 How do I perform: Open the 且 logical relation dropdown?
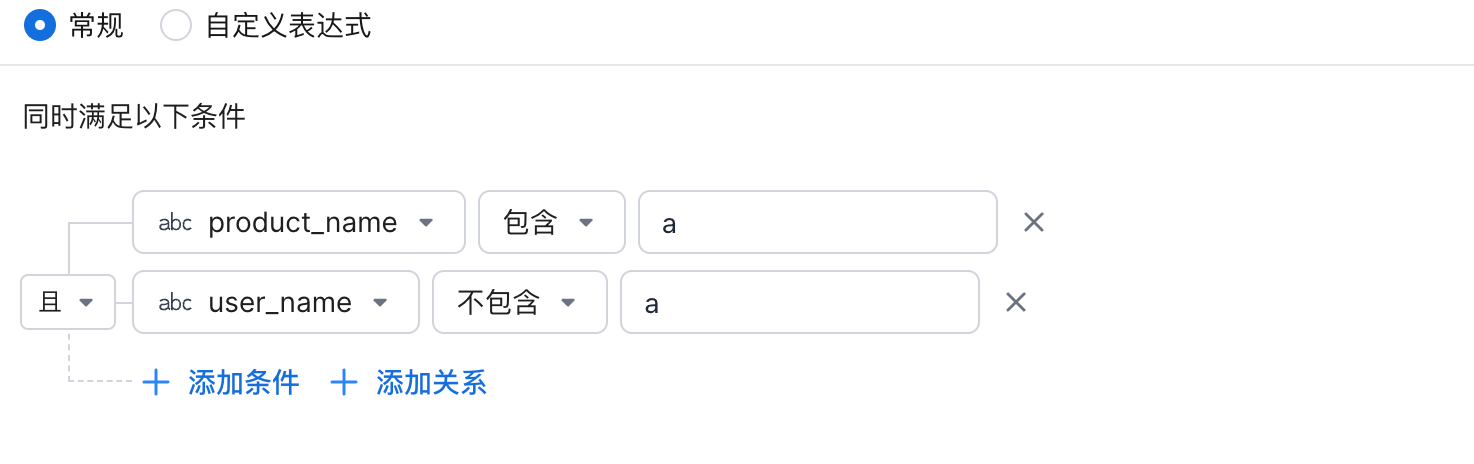tap(67, 302)
